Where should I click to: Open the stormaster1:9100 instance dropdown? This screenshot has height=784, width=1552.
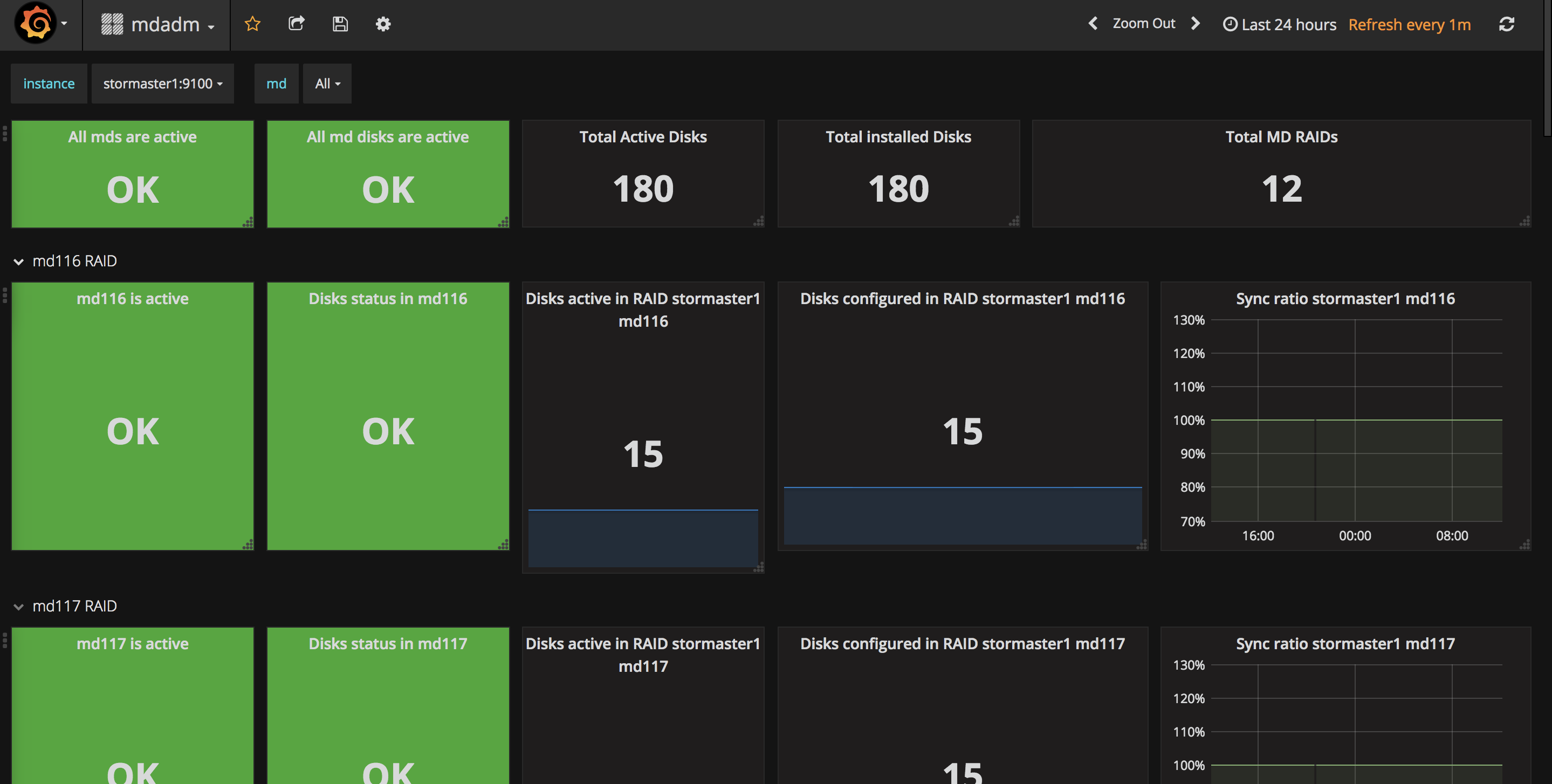click(163, 84)
